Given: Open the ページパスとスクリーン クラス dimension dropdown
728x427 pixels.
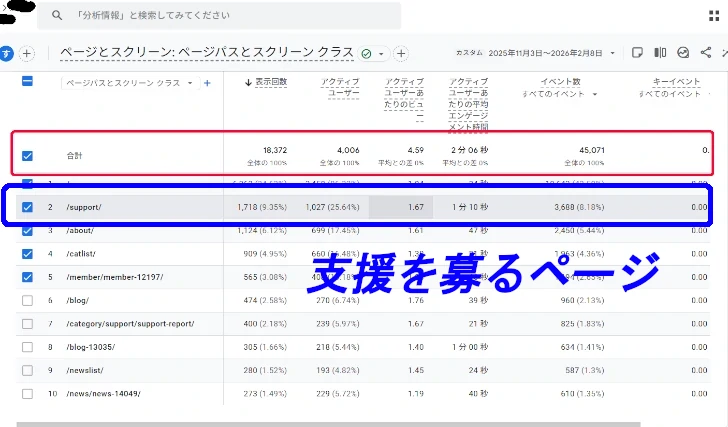Looking at the screenshot, I should click(130, 83).
